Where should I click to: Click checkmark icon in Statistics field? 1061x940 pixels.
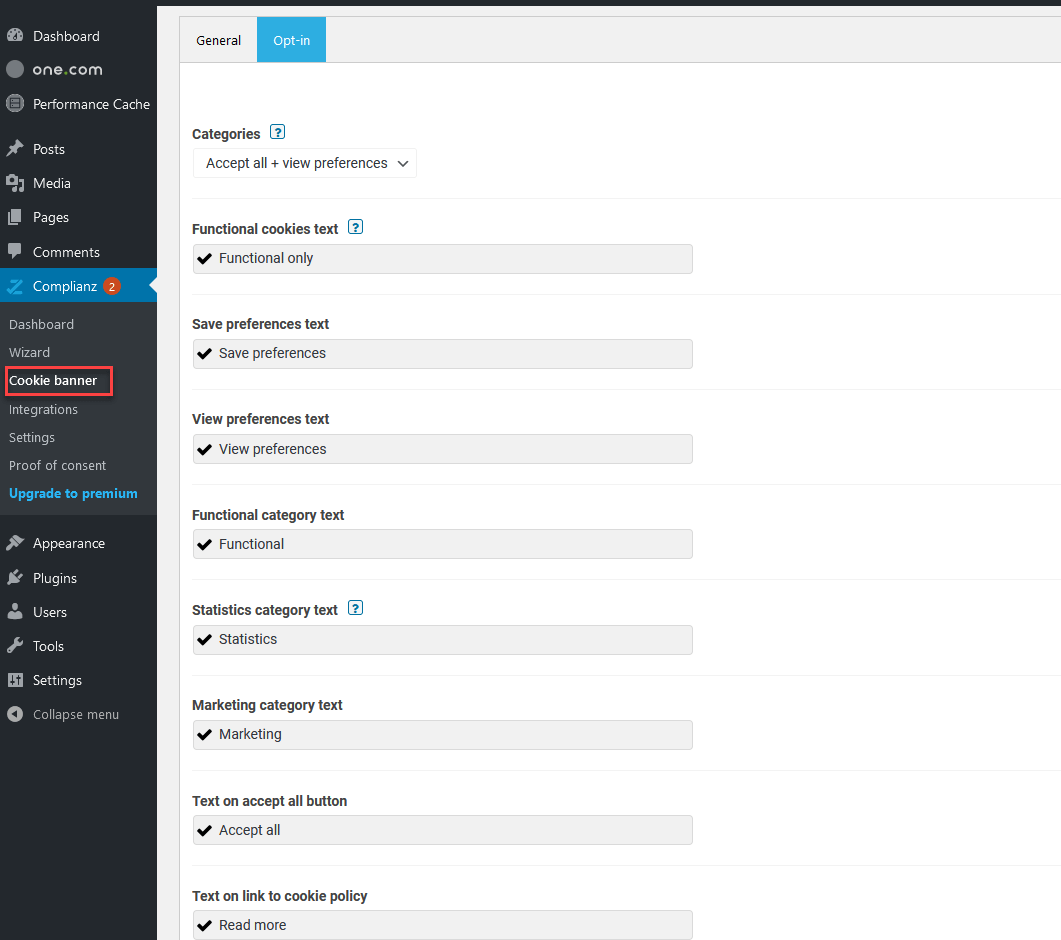[x=204, y=640]
